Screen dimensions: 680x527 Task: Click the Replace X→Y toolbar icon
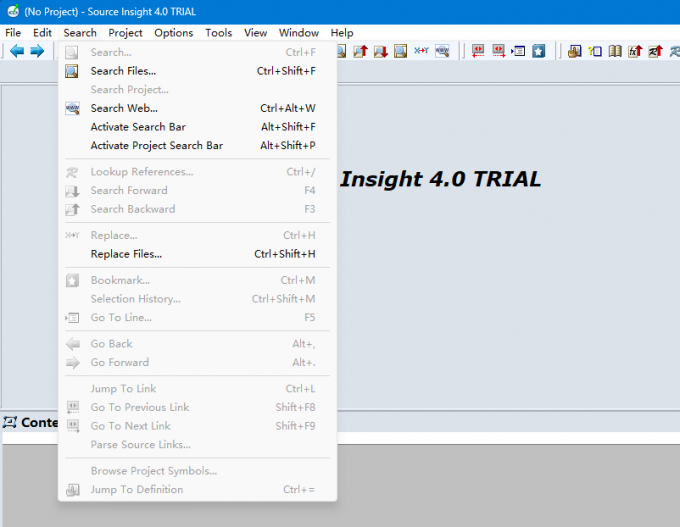pyautogui.click(x=421, y=51)
